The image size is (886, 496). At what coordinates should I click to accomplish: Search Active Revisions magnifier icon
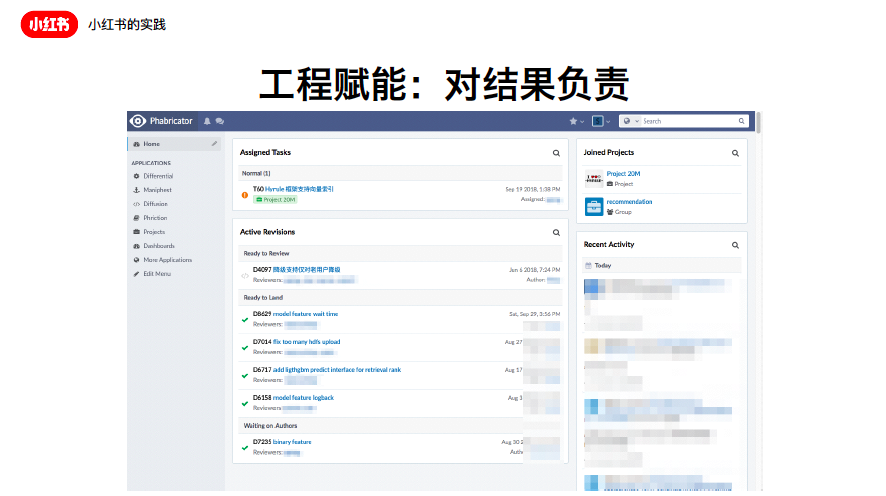(556, 233)
